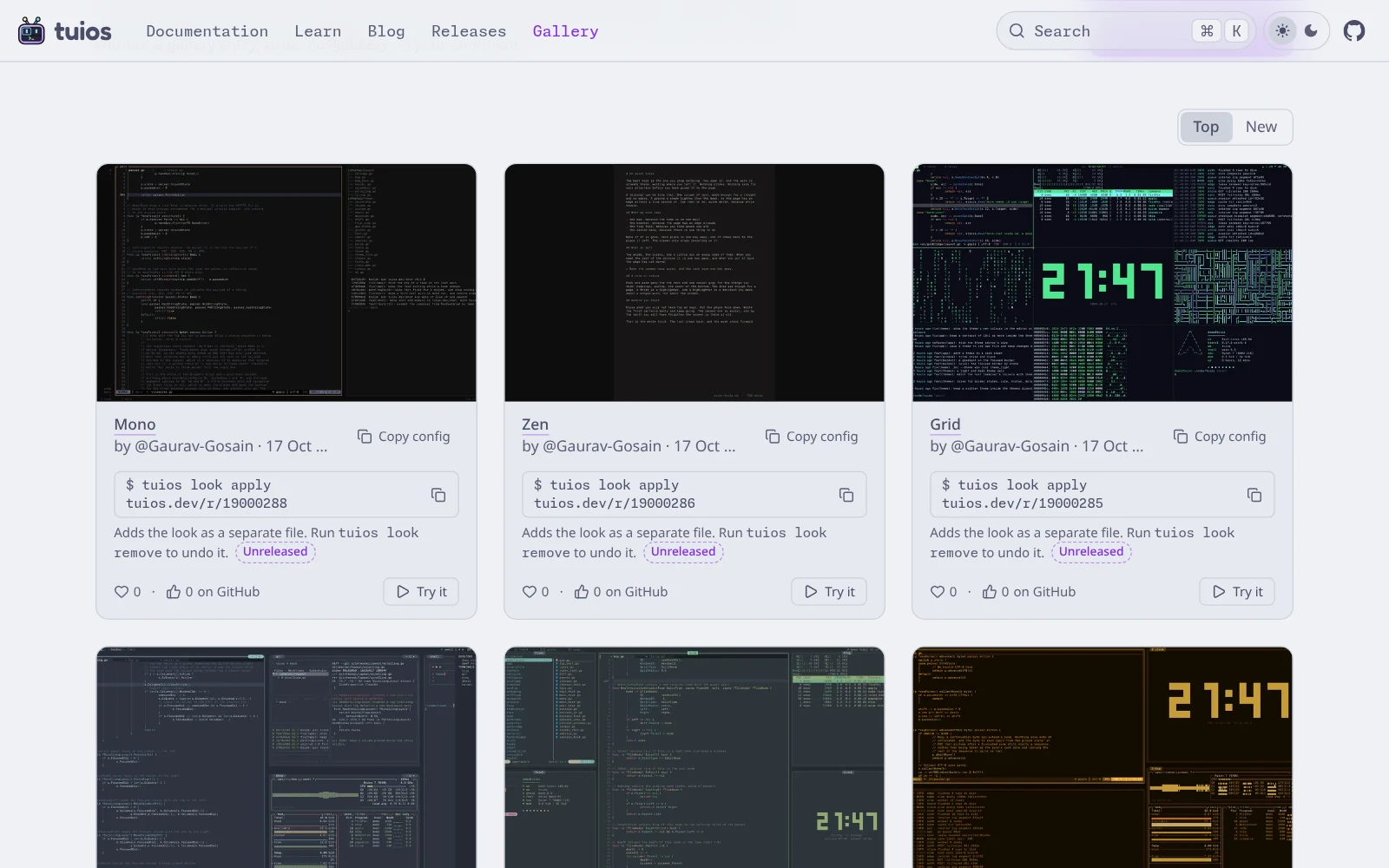Open the Gallery nav item
1389x868 pixels.
(x=565, y=31)
